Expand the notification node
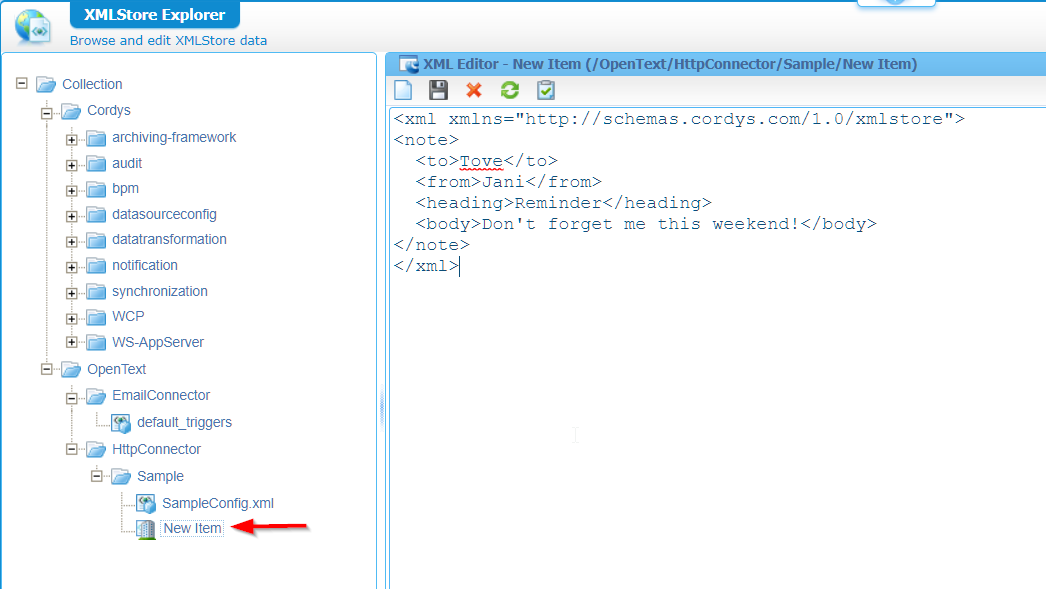The height and width of the screenshot is (589, 1046). point(71,267)
